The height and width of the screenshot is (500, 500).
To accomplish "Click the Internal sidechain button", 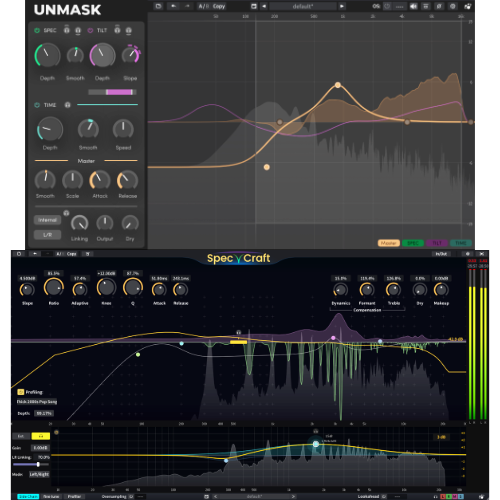I will pos(47,220).
